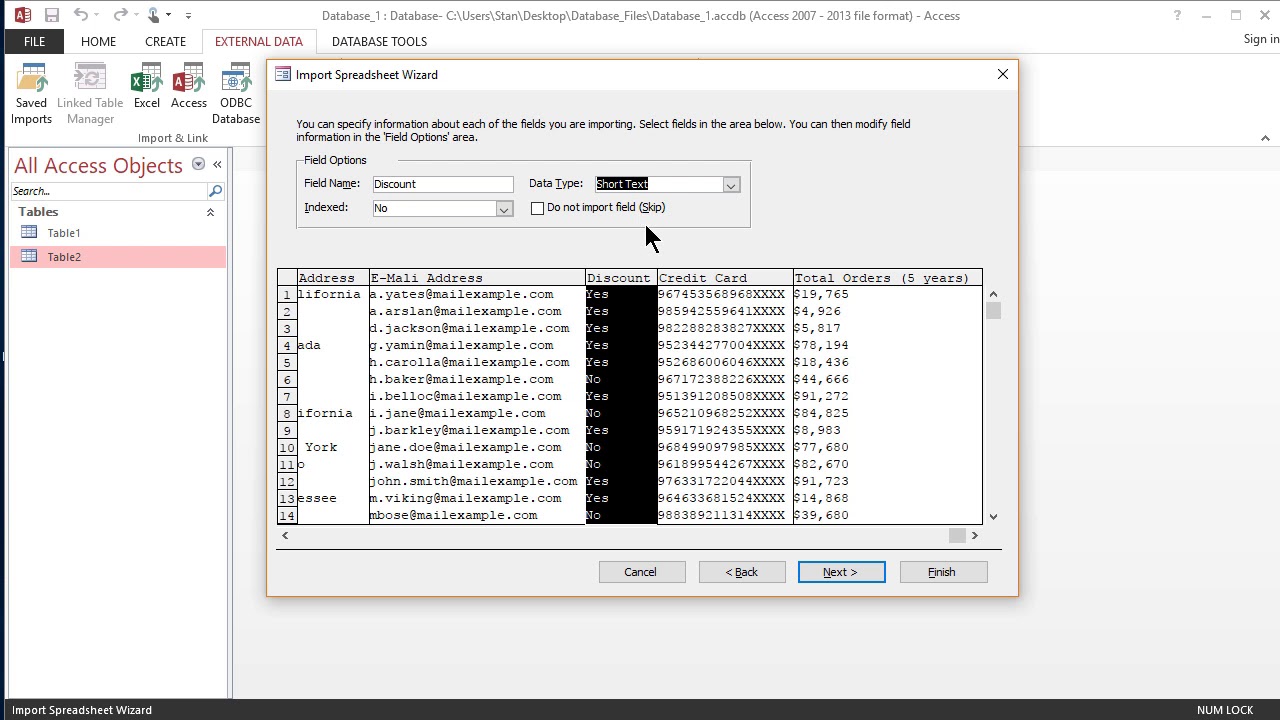
Task: Open Customize Quick Access Toolbar arrow
Action: pyautogui.click(x=188, y=15)
